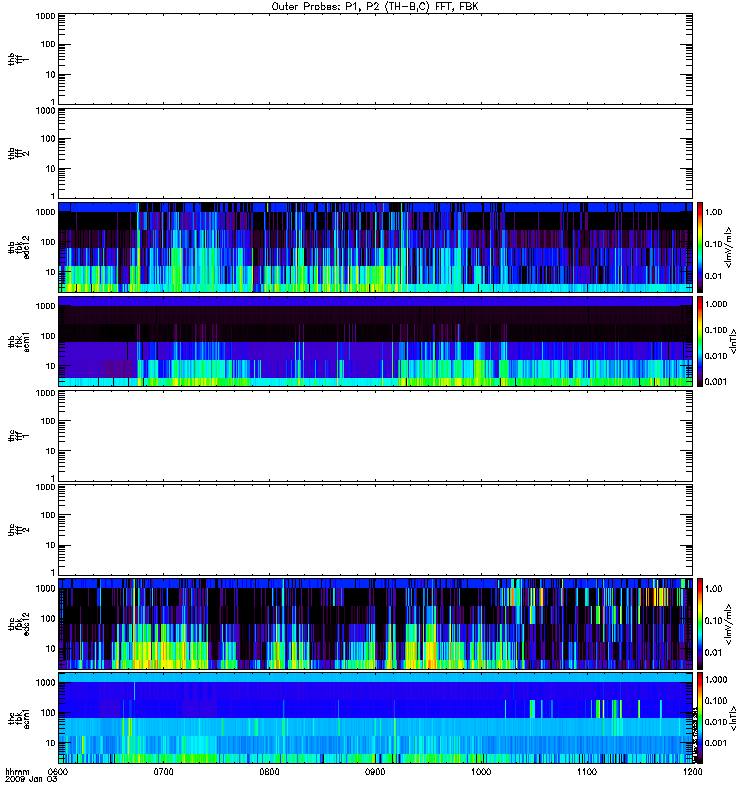This screenshot has height=800, width=750.
Task: Click the '0700' time axis label
Action: coord(164,772)
